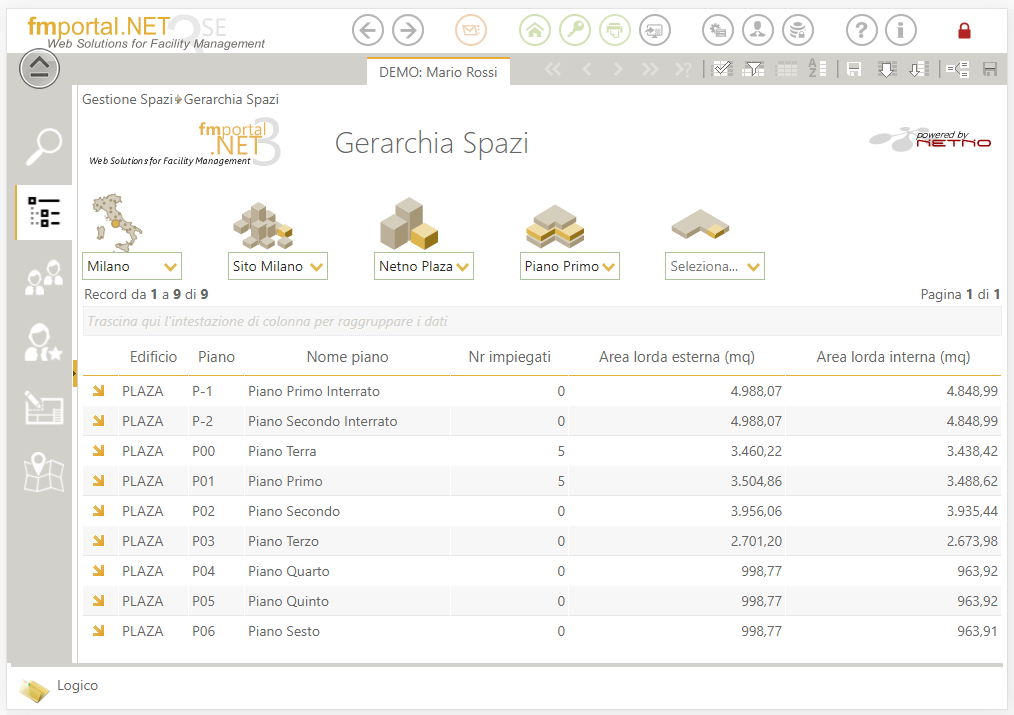The width and height of the screenshot is (1014, 715).
Task: Open the messages envelope icon
Action: click(x=471, y=30)
